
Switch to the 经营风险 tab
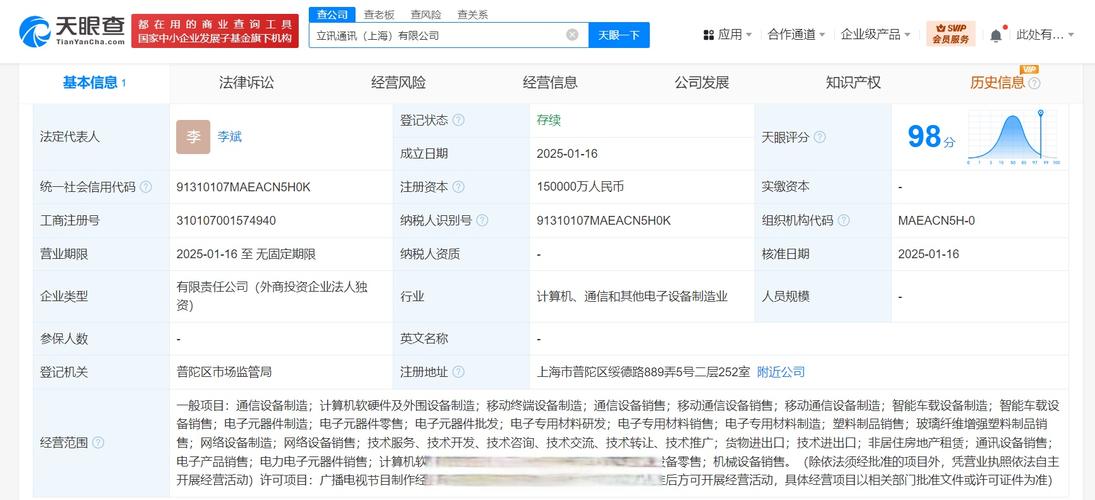tap(398, 83)
